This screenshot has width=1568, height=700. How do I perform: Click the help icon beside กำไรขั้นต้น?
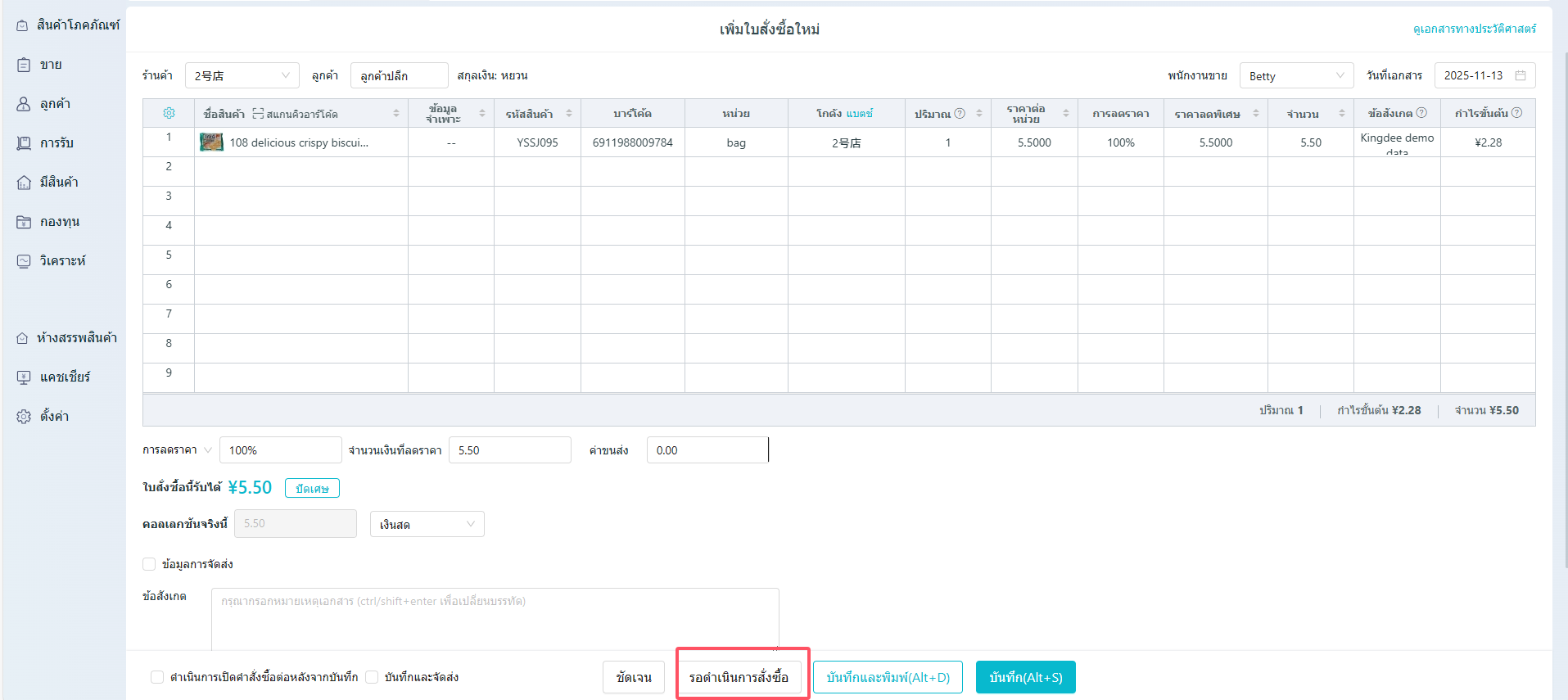[x=1516, y=113]
